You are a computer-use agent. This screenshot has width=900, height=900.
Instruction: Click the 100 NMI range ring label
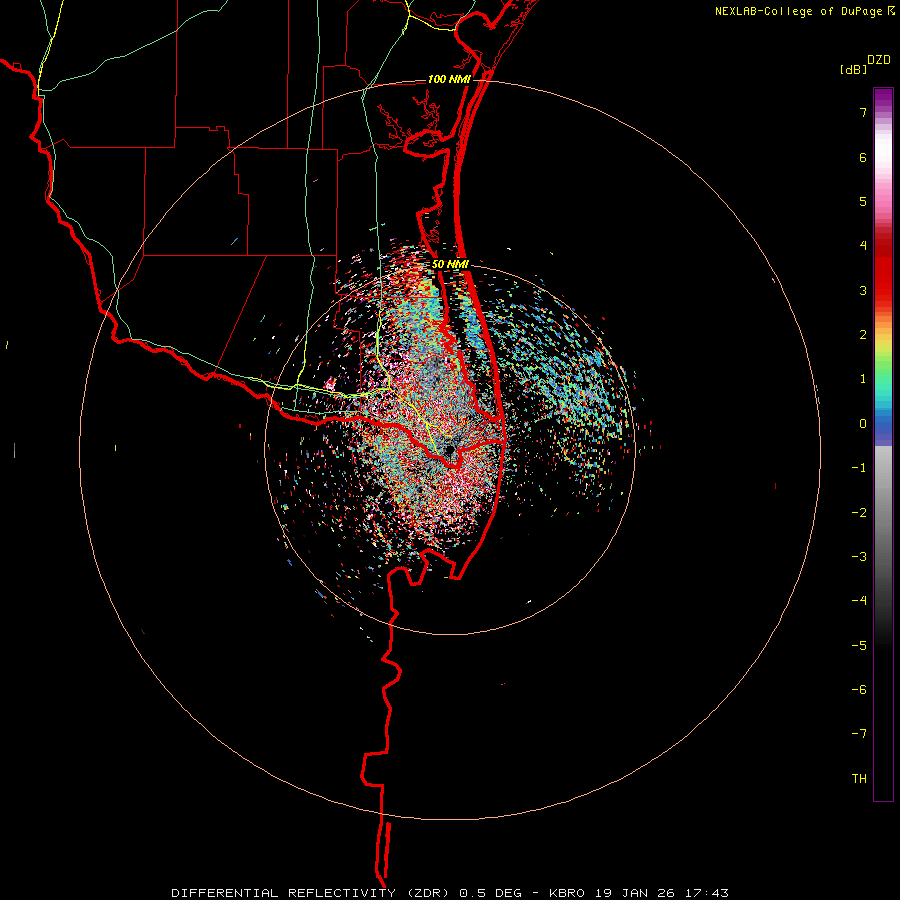[x=449, y=79]
